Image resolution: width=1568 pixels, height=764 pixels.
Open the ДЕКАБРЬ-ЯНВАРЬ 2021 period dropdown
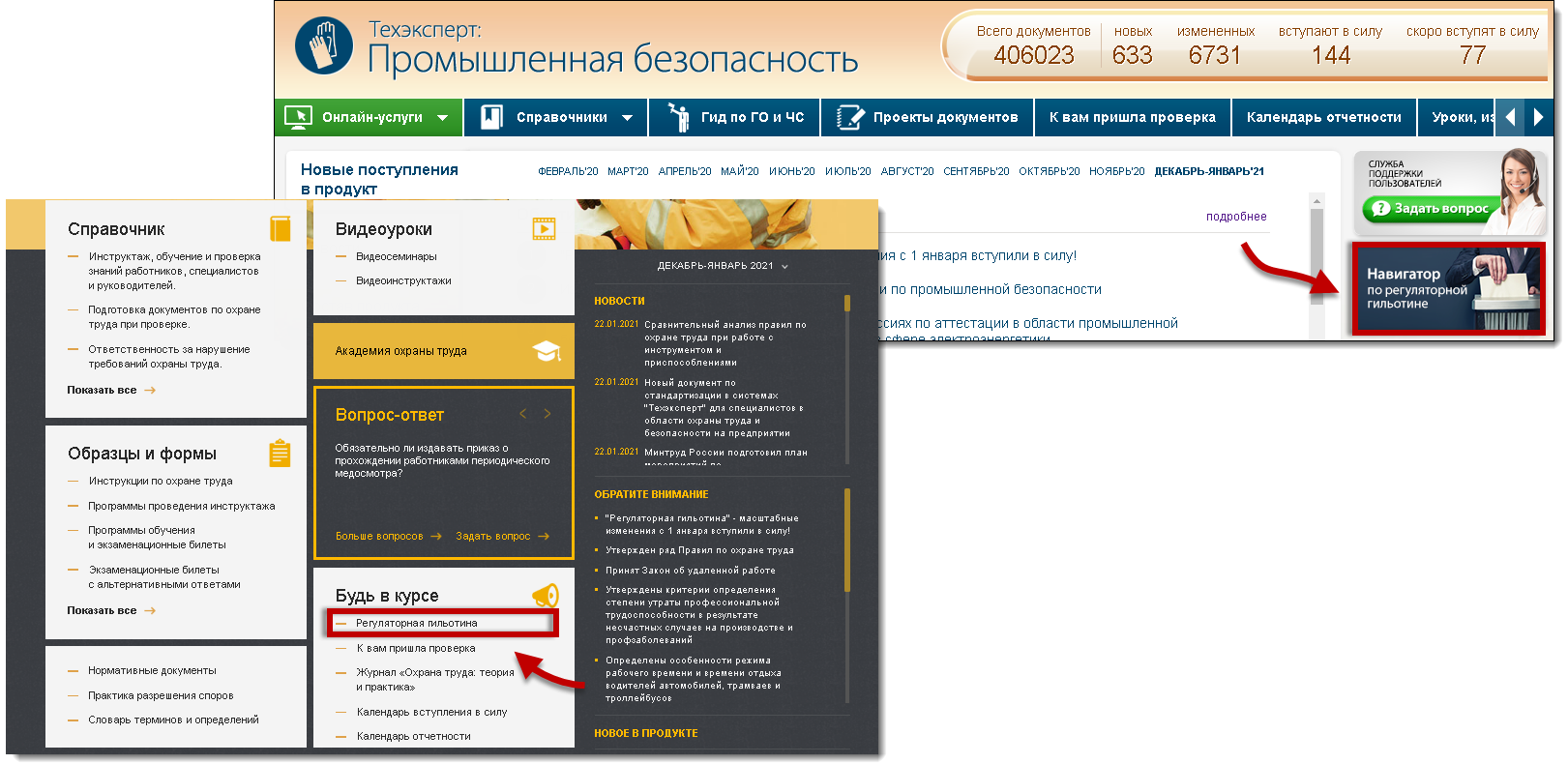click(722, 266)
